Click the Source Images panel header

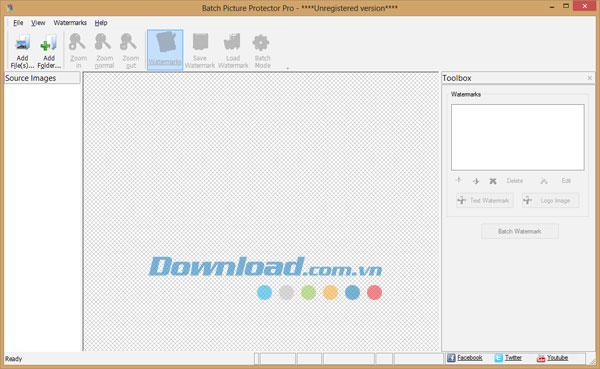tap(42, 78)
